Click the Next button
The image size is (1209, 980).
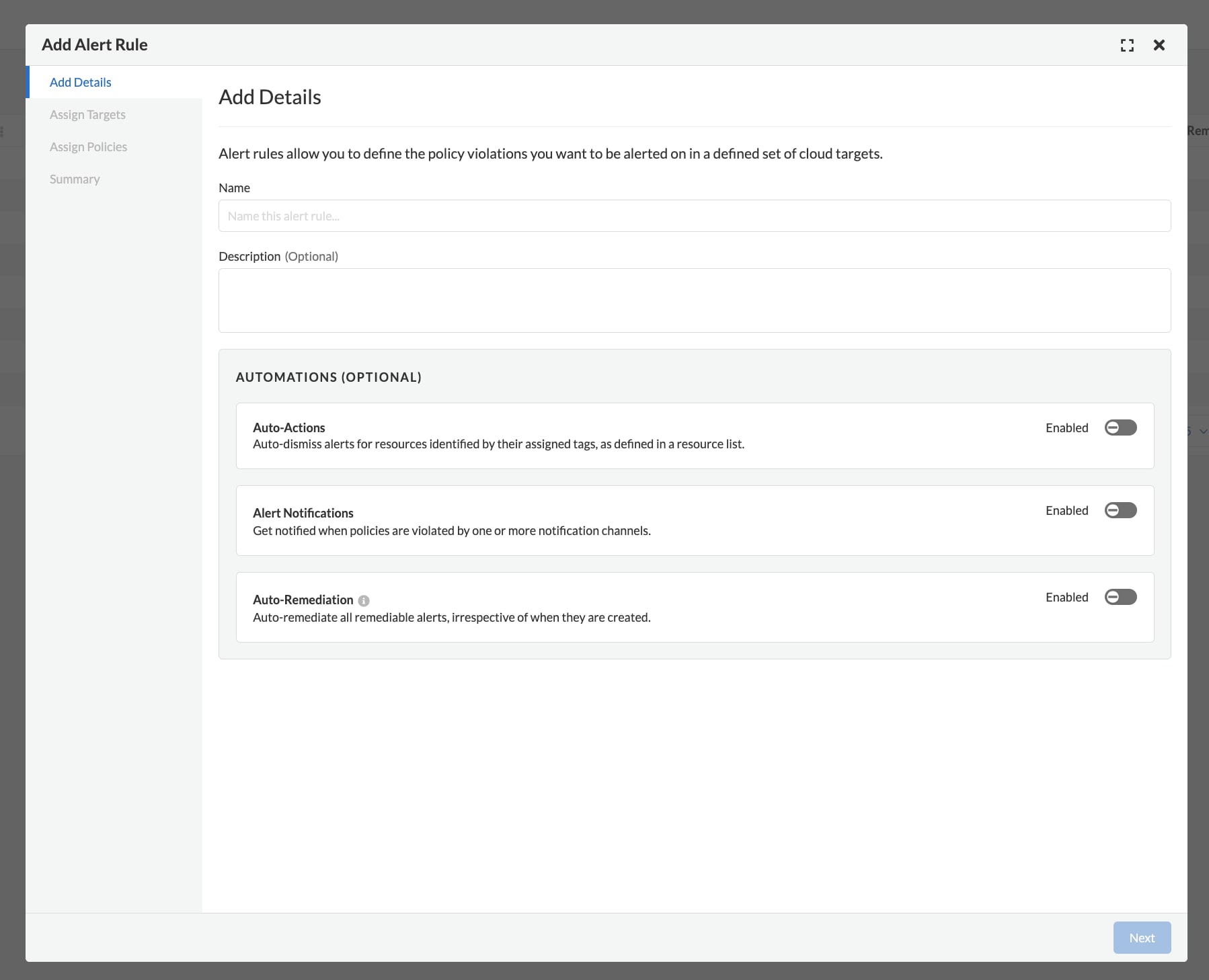coord(1142,938)
